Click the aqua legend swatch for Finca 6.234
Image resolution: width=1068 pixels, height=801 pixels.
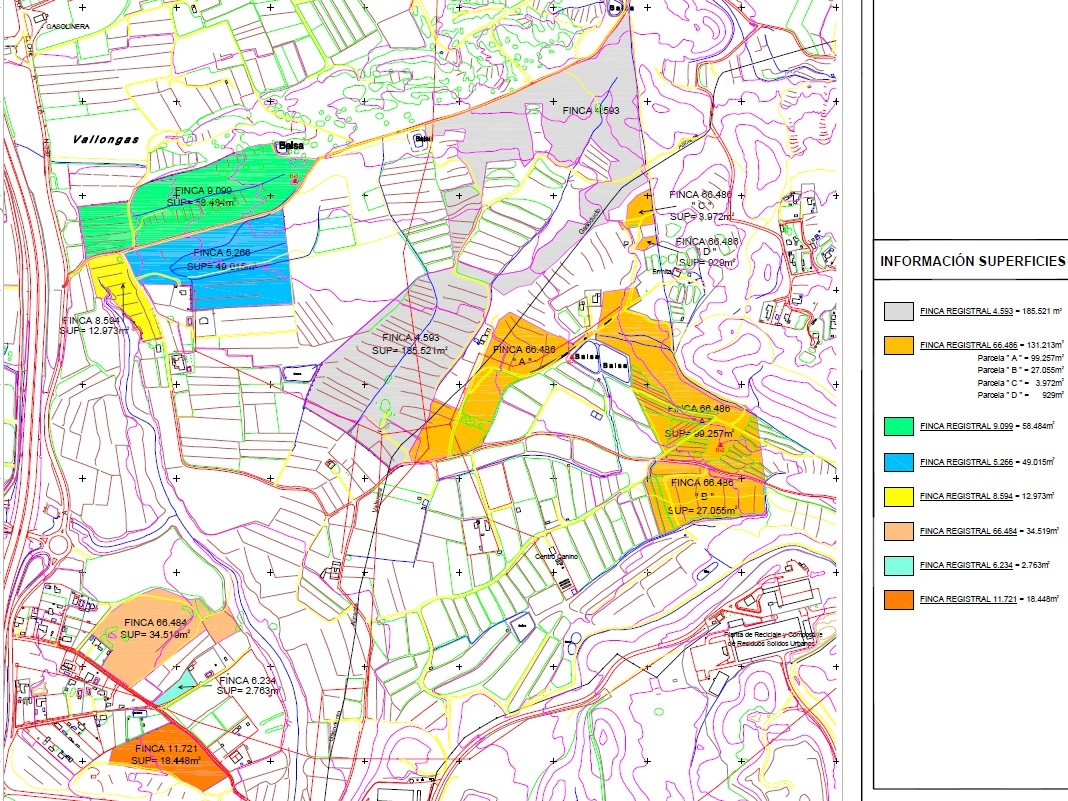tap(898, 565)
